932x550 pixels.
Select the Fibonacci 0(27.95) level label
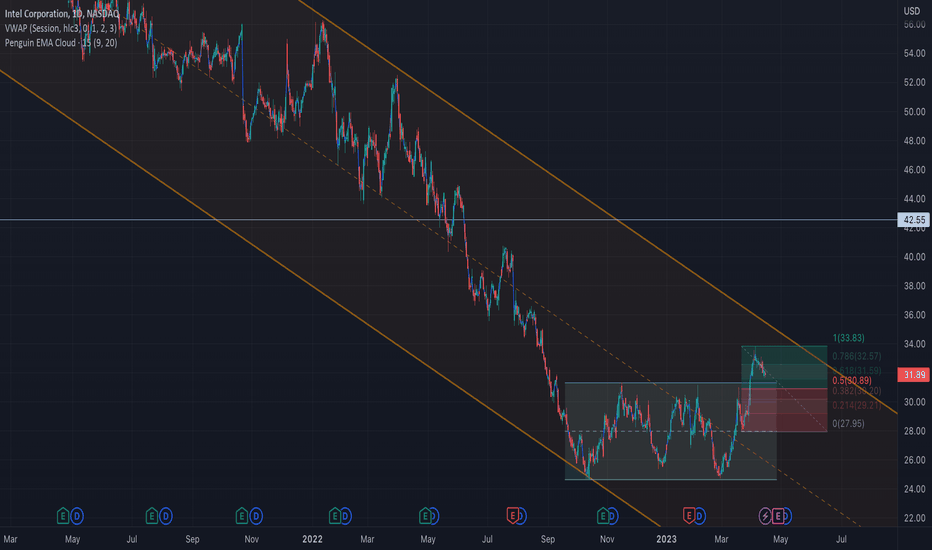pyautogui.click(x=848, y=423)
